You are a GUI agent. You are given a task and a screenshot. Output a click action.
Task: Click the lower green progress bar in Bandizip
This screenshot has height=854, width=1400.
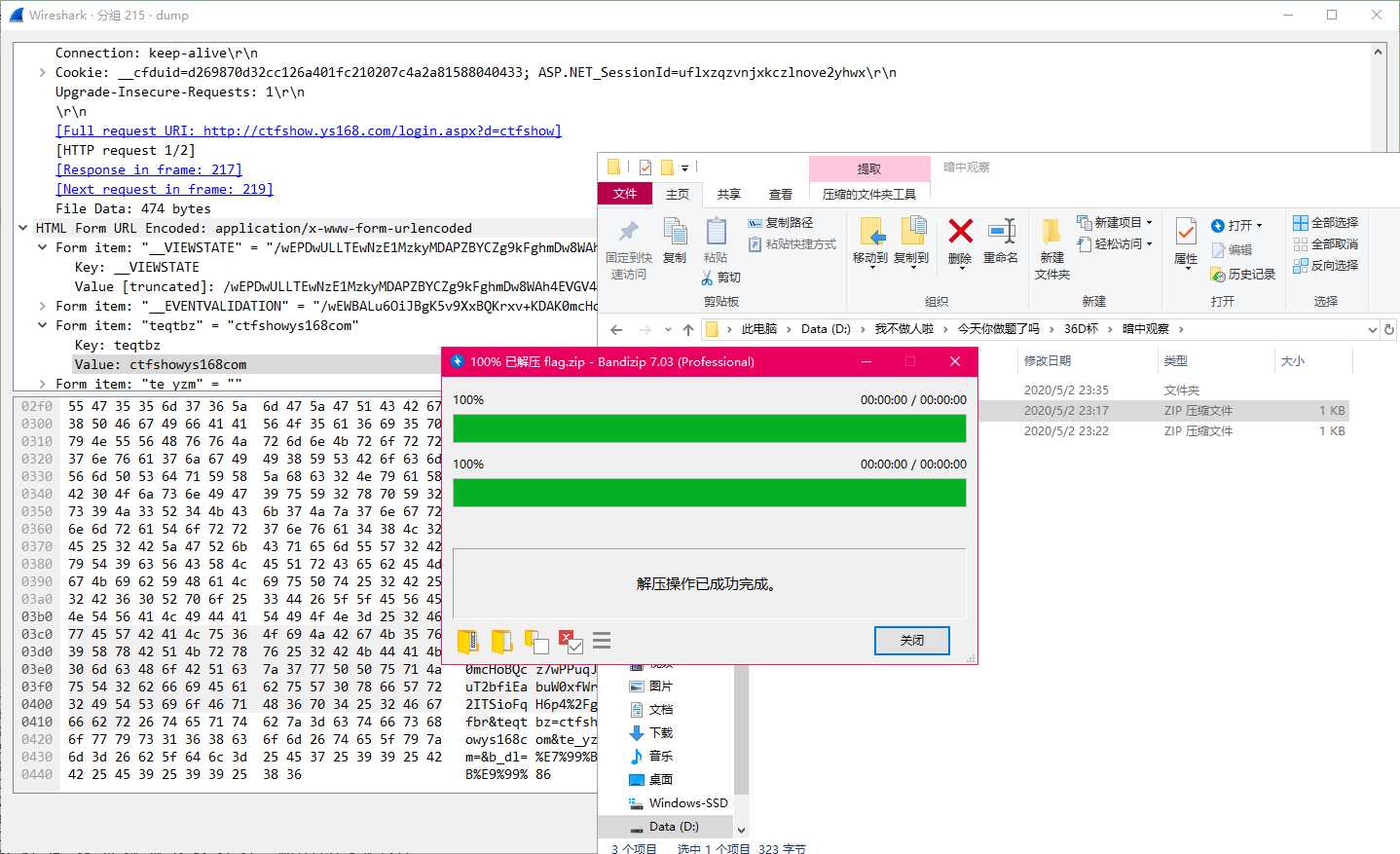pyautogui.click(x=710, y=493)
